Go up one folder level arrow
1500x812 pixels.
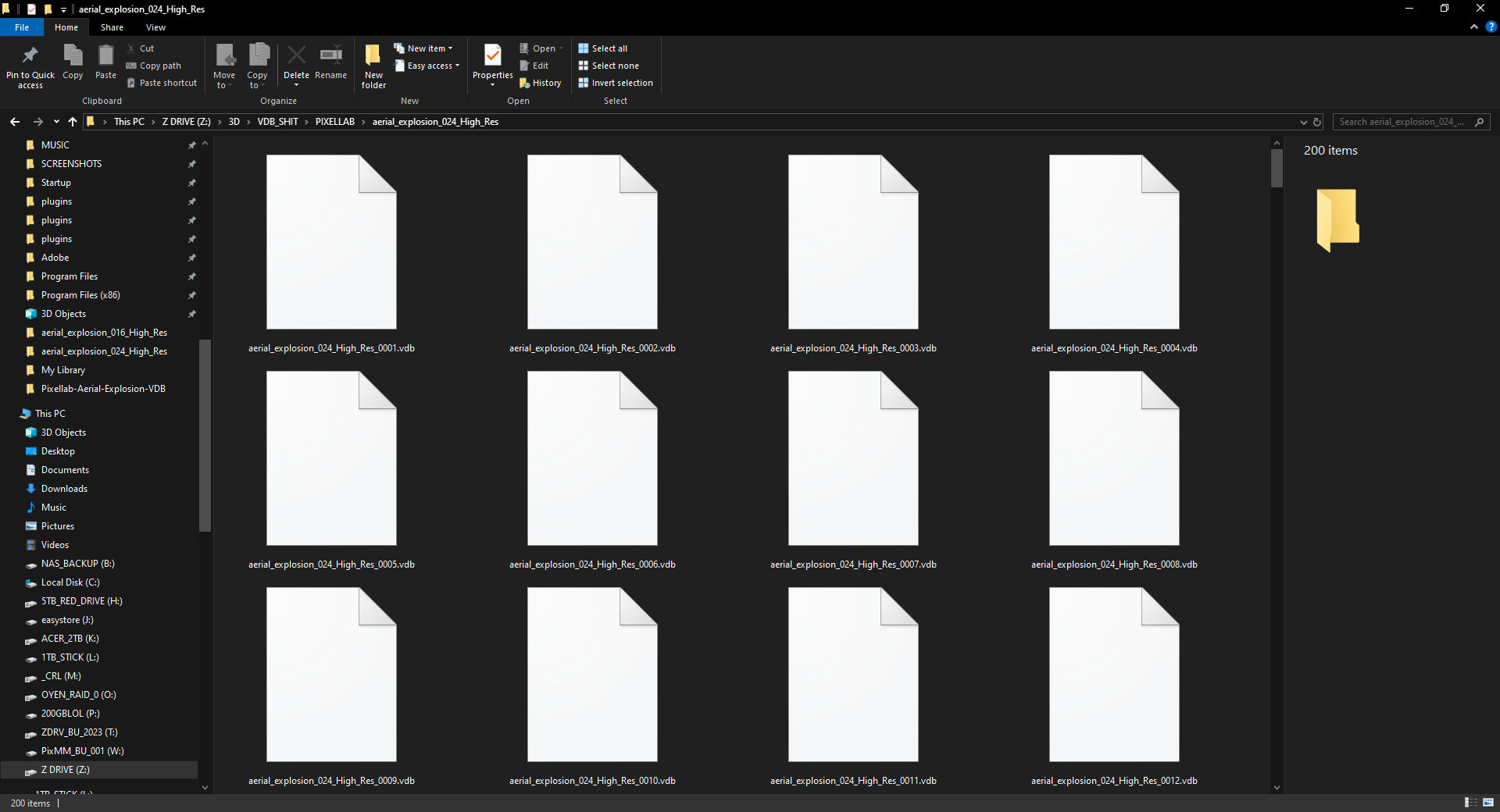coord(73,122)
